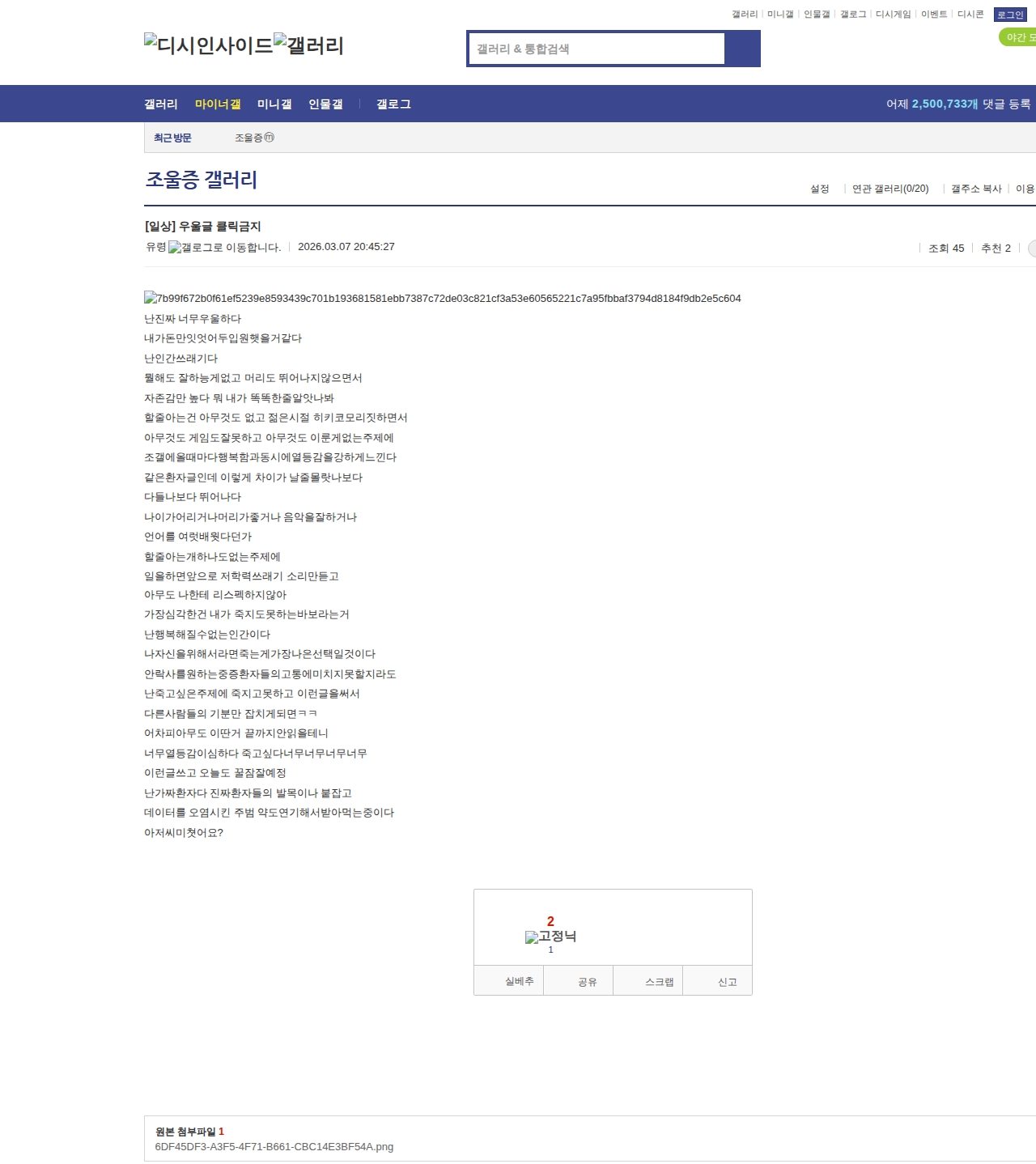This screenshot has height=1164, width=1036.
Task: Focus the 갤러리 & 통합검색 search field
Action: (x=597, y=49)
